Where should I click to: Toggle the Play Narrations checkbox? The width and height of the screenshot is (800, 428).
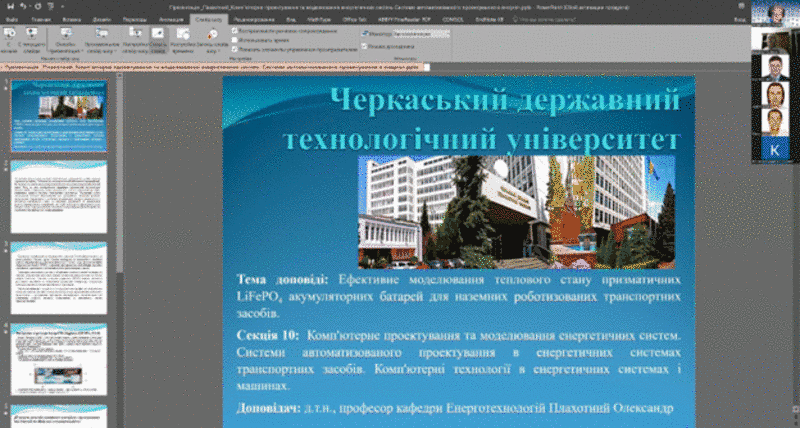tap(235, 30)
